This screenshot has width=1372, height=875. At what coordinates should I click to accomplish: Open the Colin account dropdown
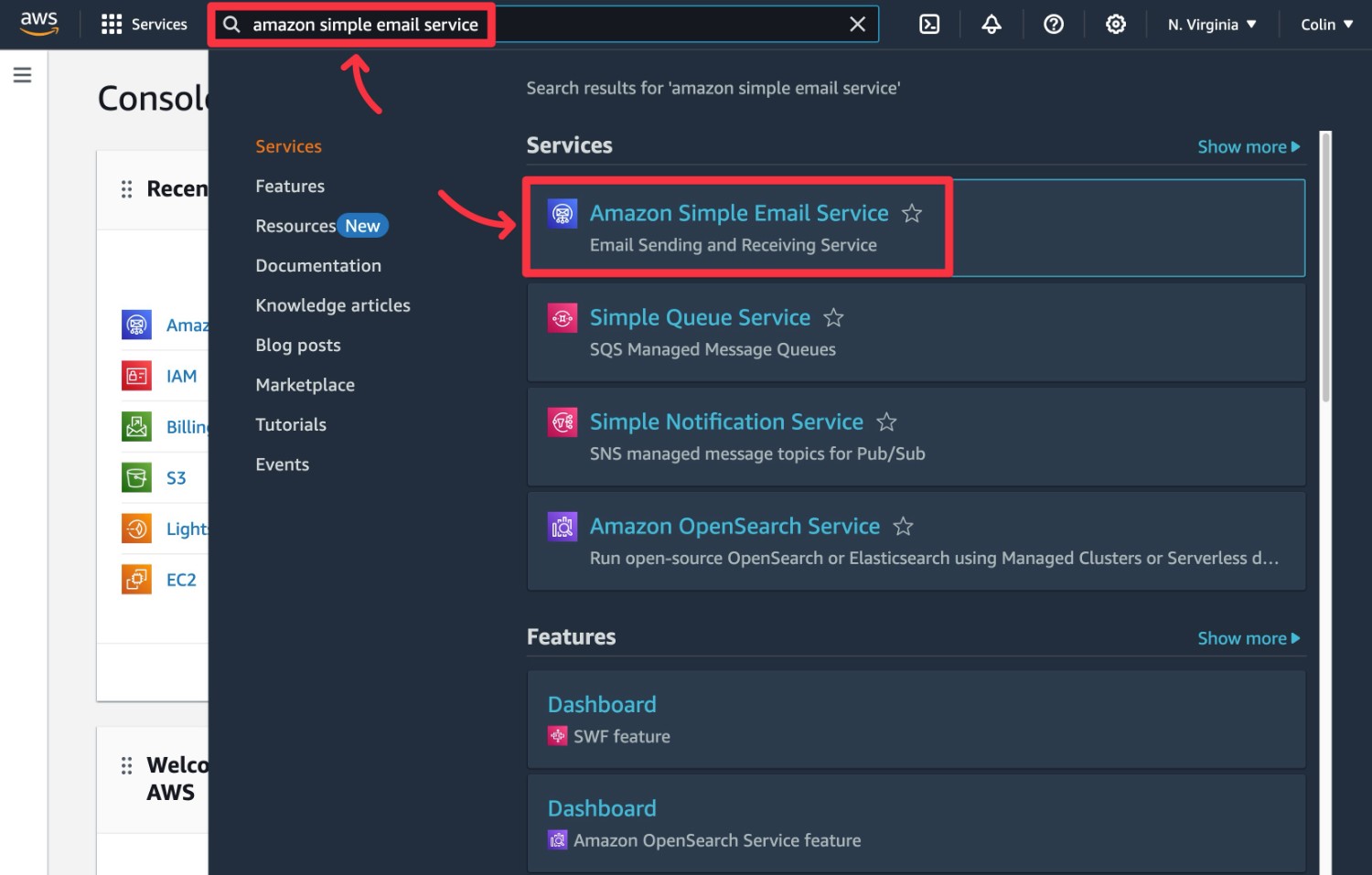click(x=1326, y=25)
